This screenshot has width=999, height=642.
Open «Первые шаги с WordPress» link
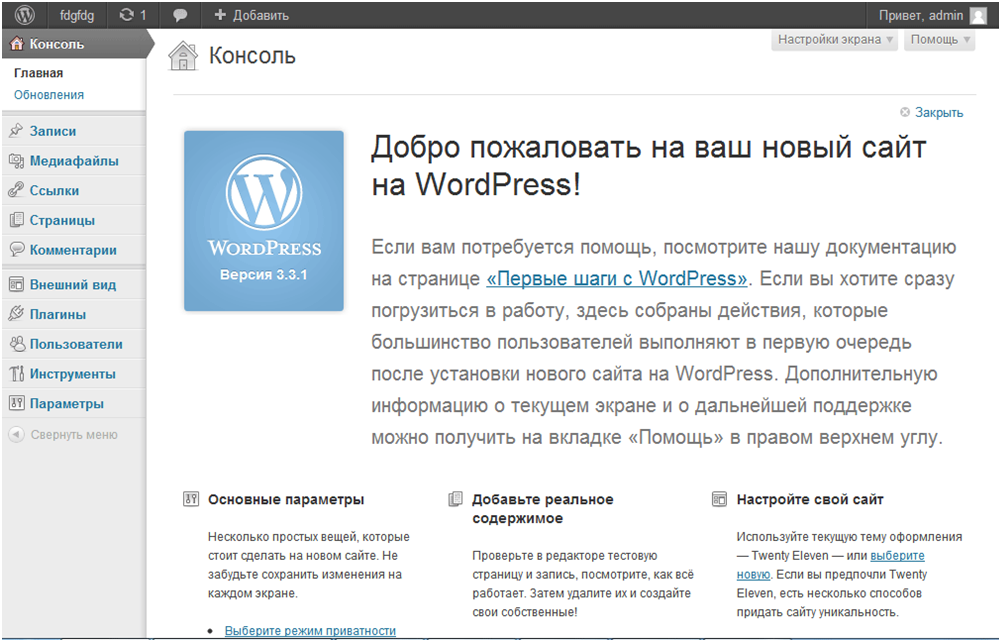tap(617, 278)
